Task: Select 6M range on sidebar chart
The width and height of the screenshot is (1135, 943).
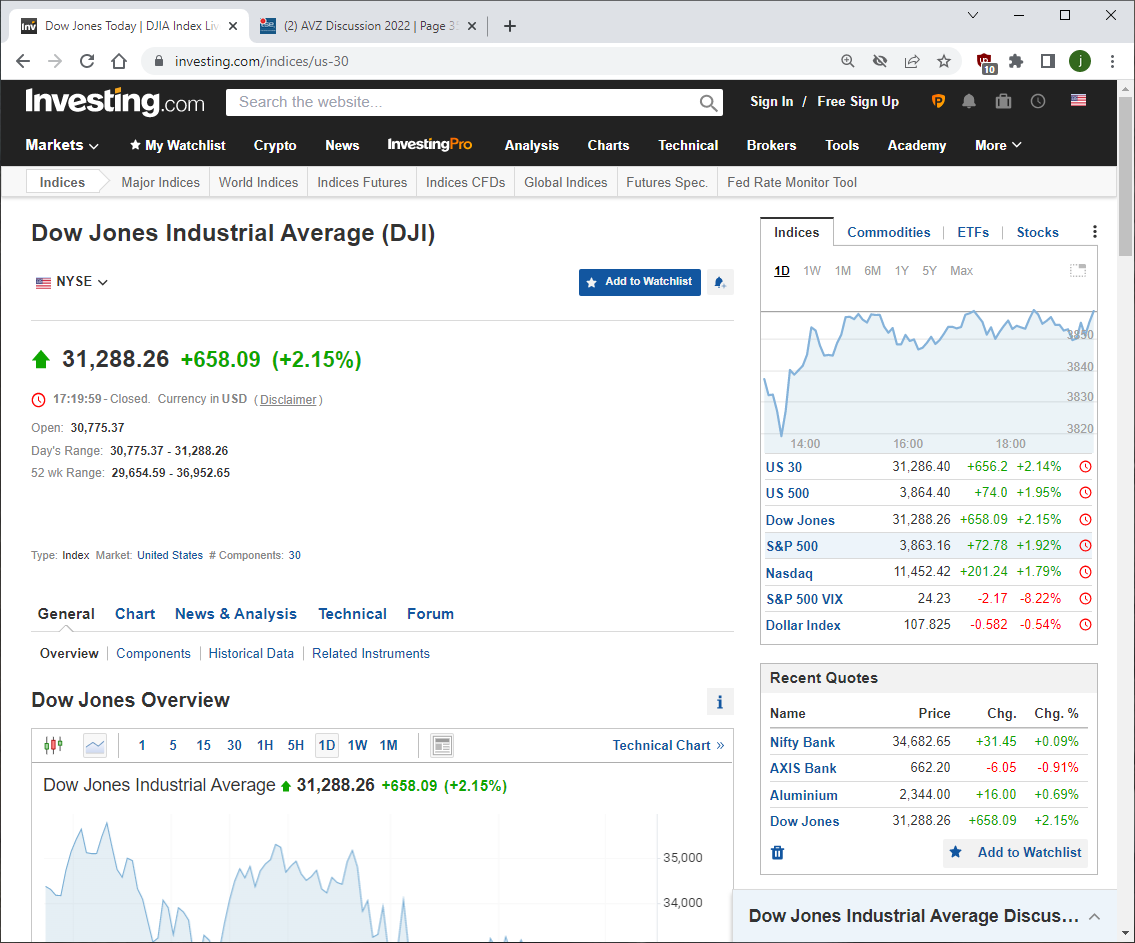Action: (x=872, y=271)
